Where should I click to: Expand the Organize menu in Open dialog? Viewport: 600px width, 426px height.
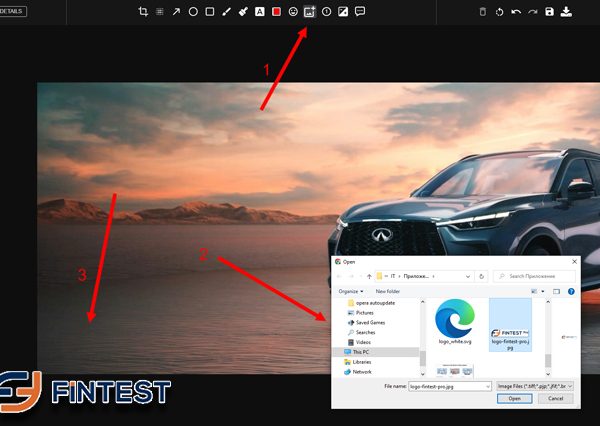(349, 291)
